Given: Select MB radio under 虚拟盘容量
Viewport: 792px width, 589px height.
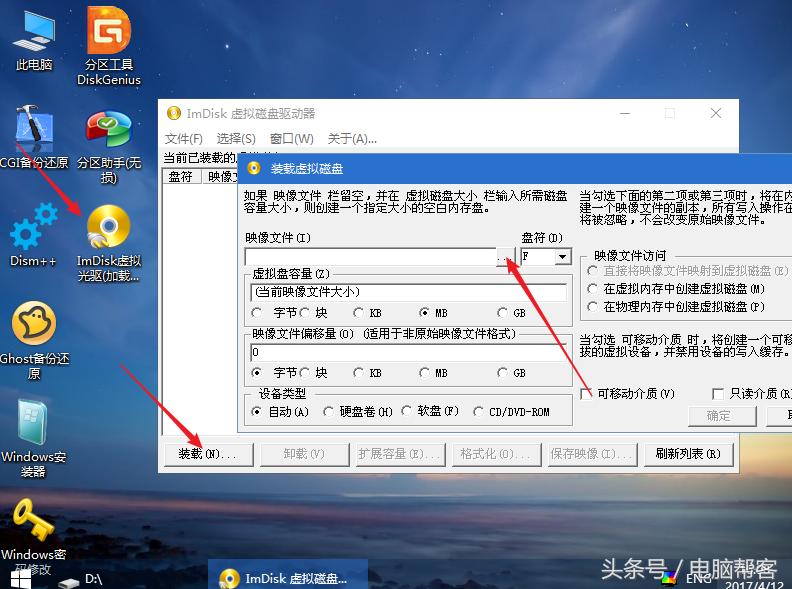Looking at the screenshot, I should [x=424, y=313].
